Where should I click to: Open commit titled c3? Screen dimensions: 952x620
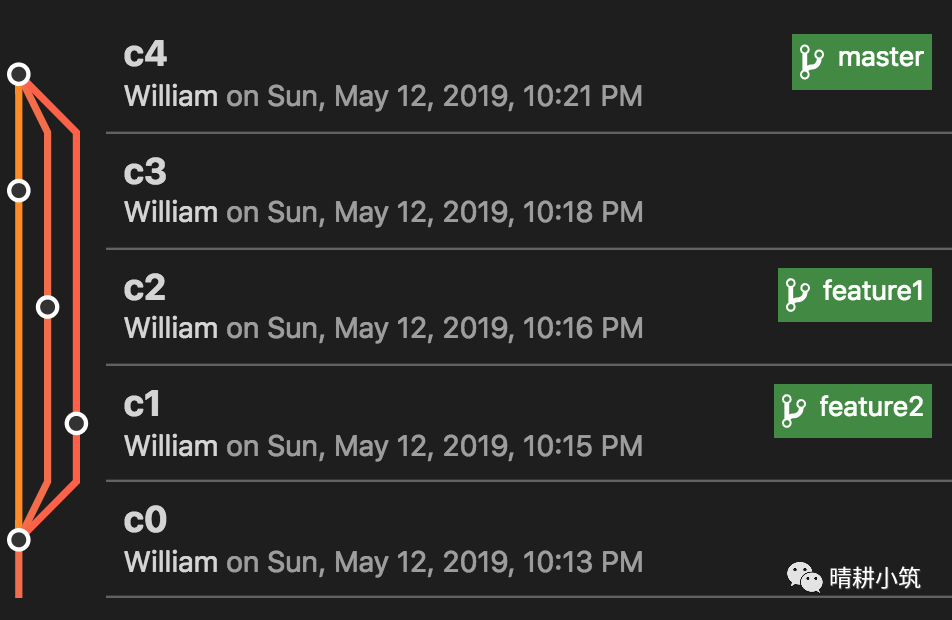coord(145,172)
